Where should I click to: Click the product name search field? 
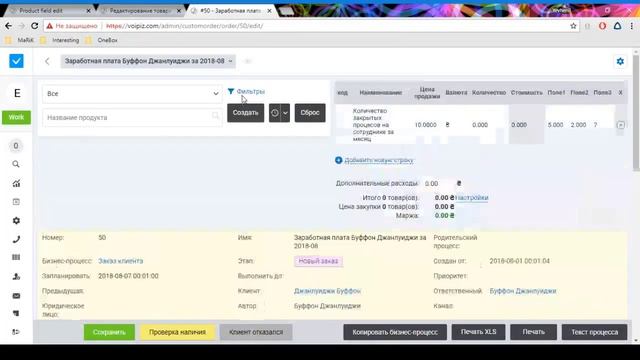pos(132,118)
